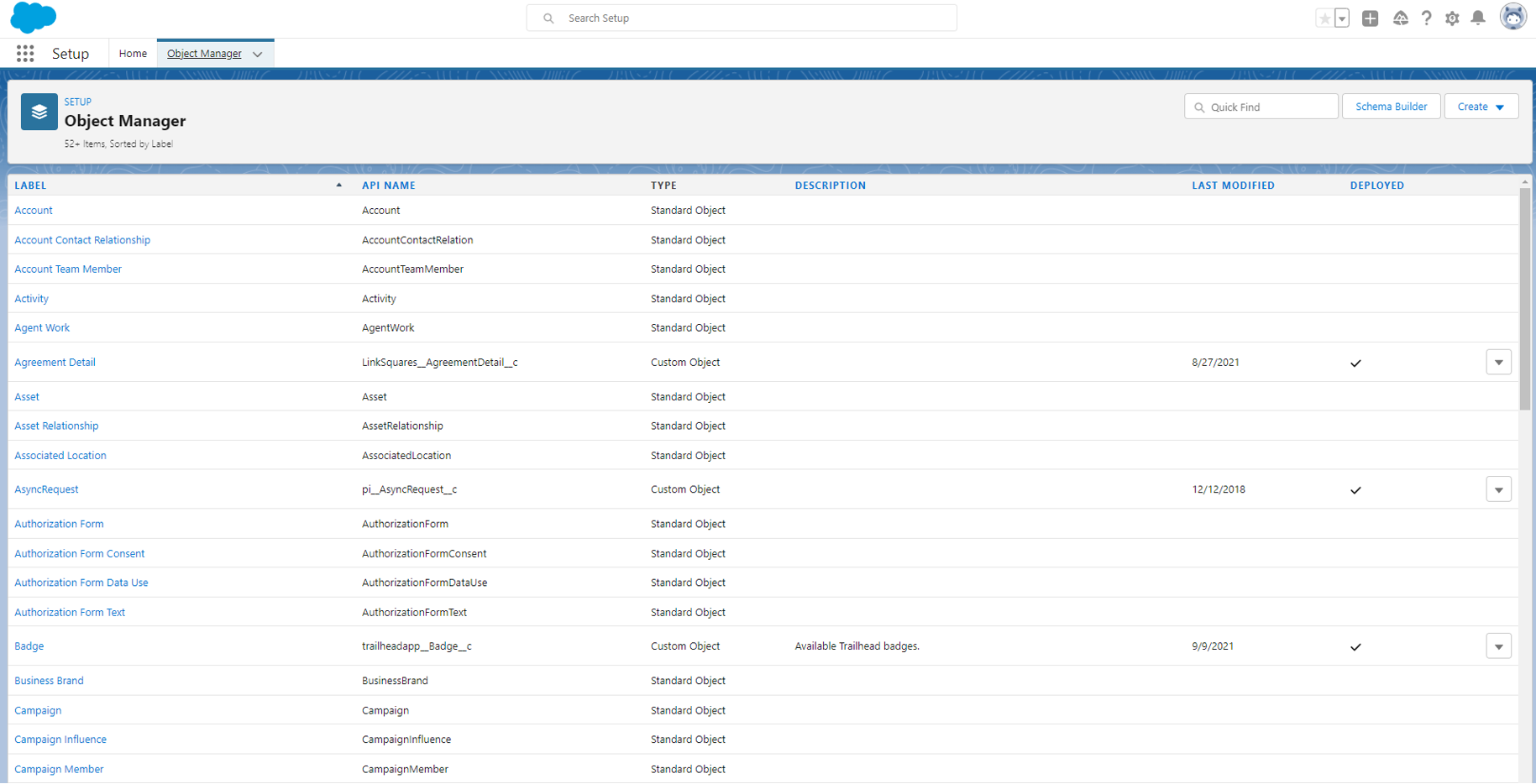Sort by the Deployed column header
The width and height of the screenshot is (1536, 784).
[1377, 186]
